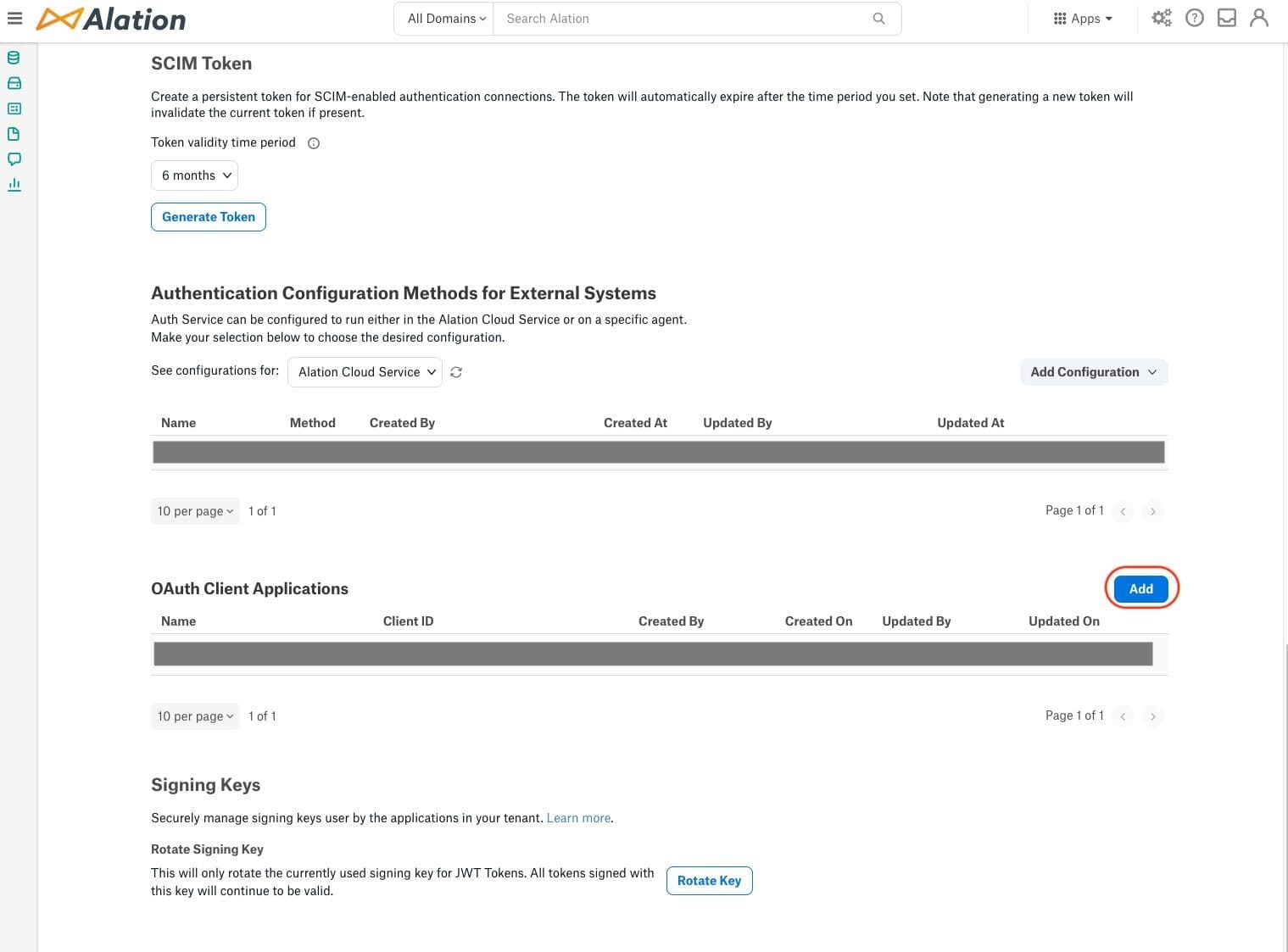The image size is (1288, 952).
Task: Change the 10 per page dropdown under configurations
Action: pyautogui.click(x=194, y=510)
